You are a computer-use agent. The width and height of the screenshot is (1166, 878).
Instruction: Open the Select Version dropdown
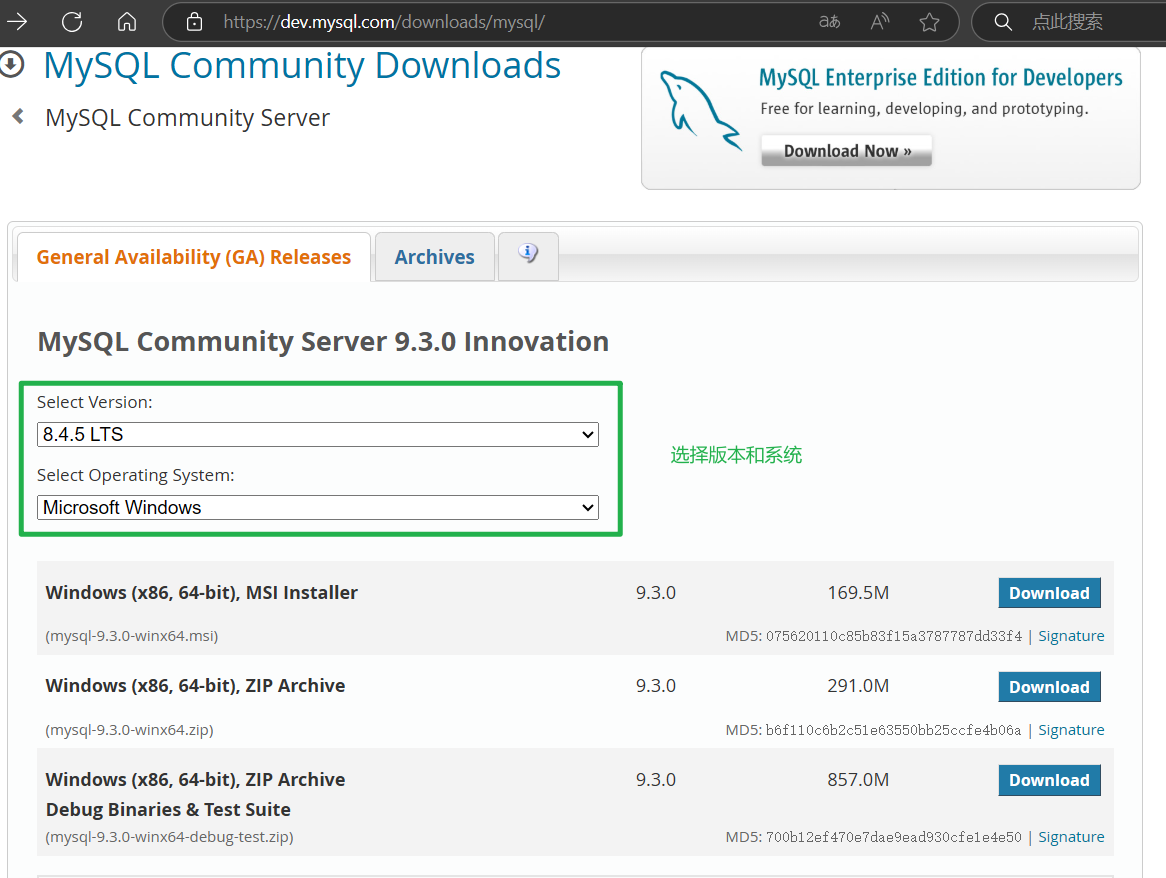pos(318,434)
